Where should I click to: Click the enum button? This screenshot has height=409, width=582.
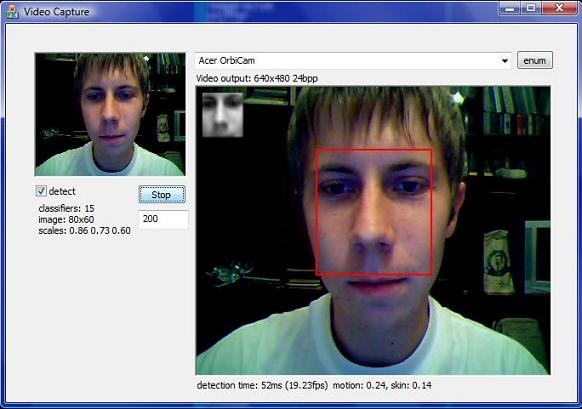pos(534,60)
